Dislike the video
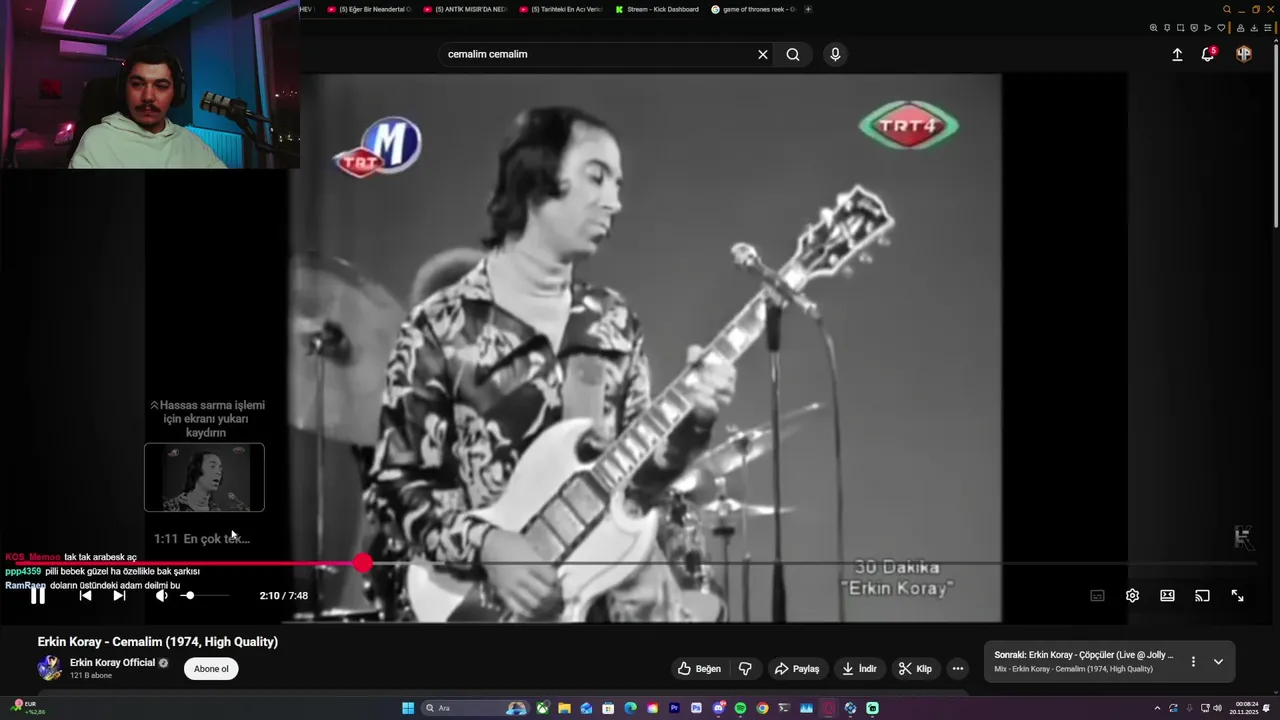The image size is (1280, 720). click(745, 669)
